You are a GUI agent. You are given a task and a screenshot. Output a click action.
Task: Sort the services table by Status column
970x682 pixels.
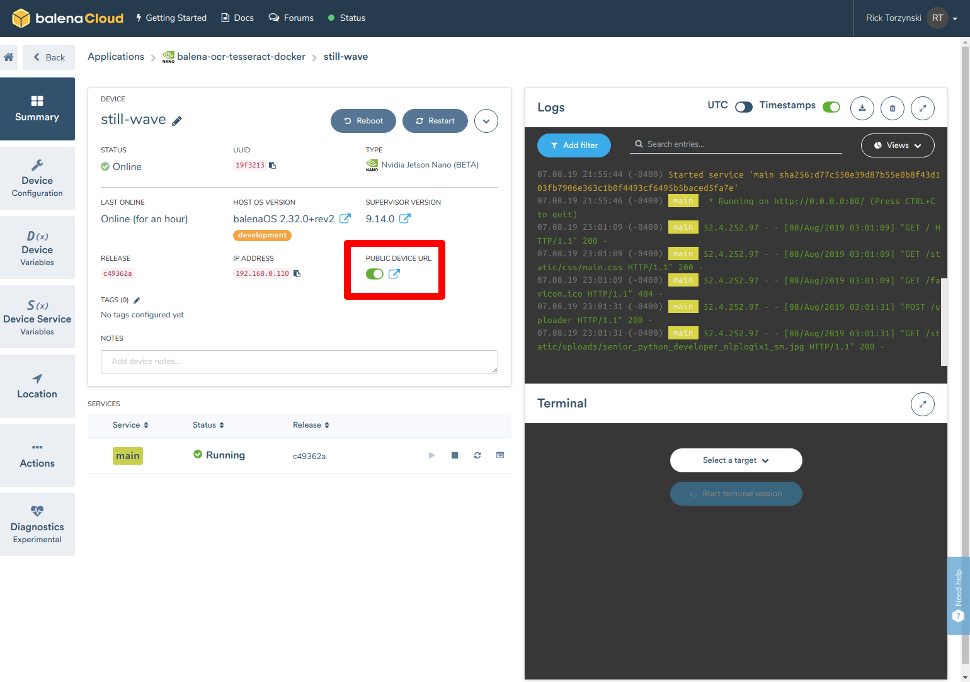(x=208, y=425)
